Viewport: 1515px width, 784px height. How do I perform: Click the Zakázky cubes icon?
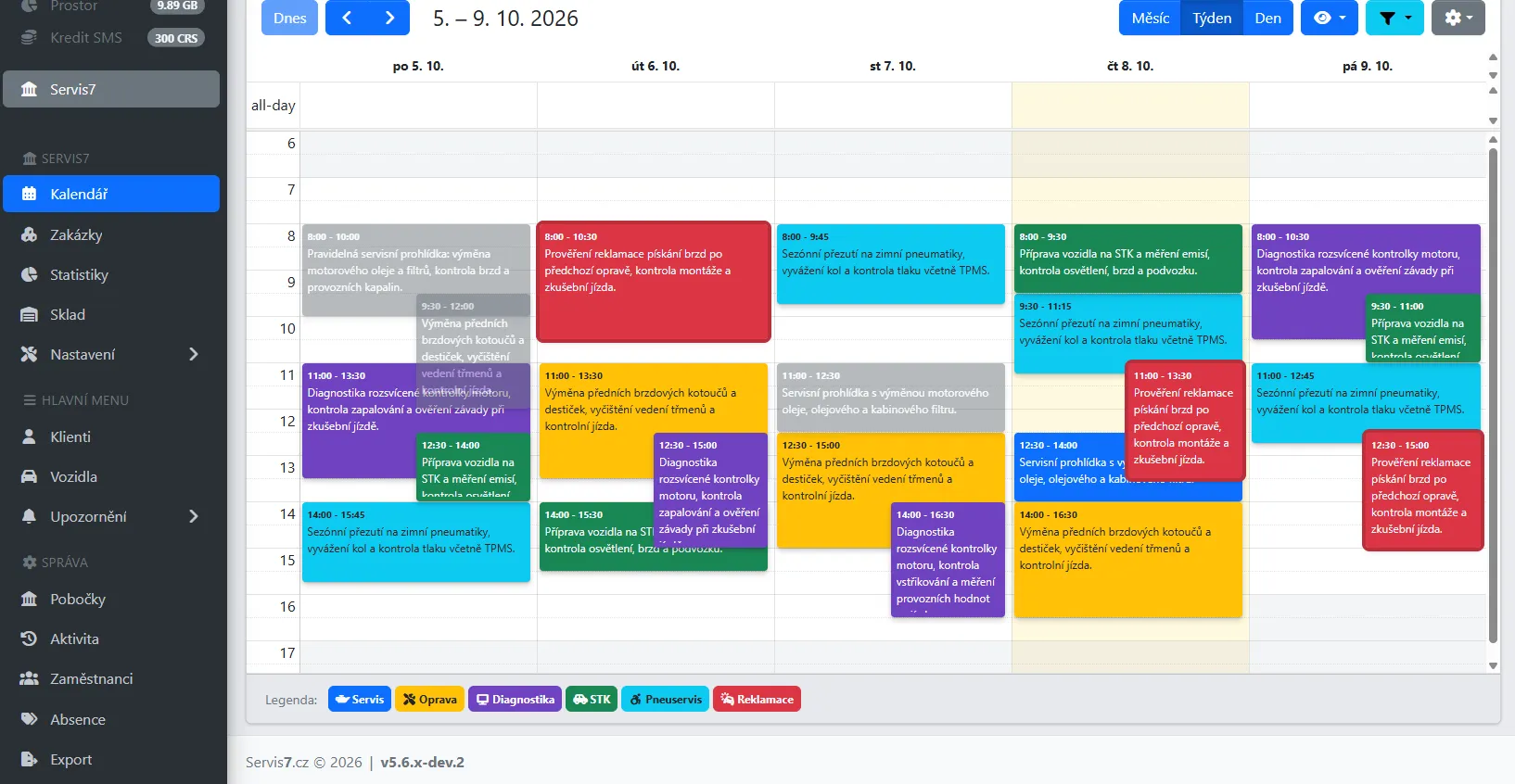coord(29,234)
